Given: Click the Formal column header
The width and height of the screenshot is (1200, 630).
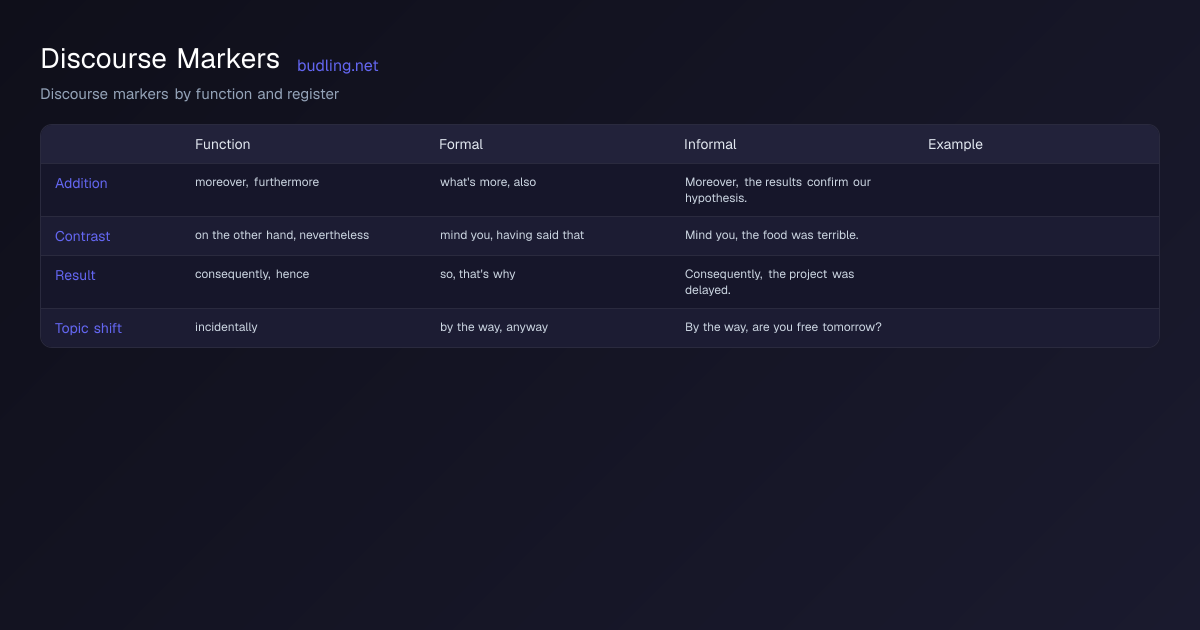Looking at the screenshot, I should coord(461,144).
